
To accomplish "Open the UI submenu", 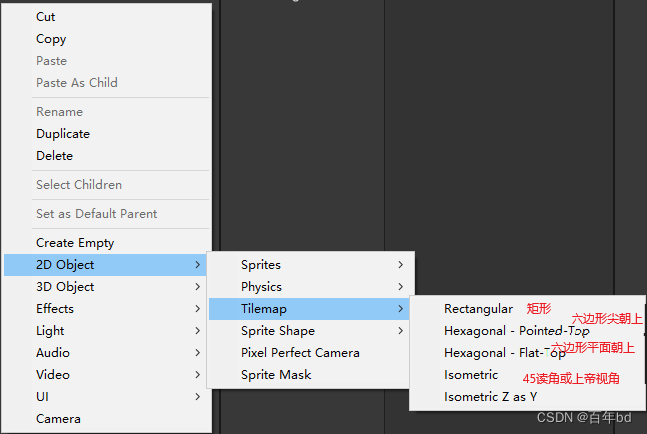I will pos(43,397).
